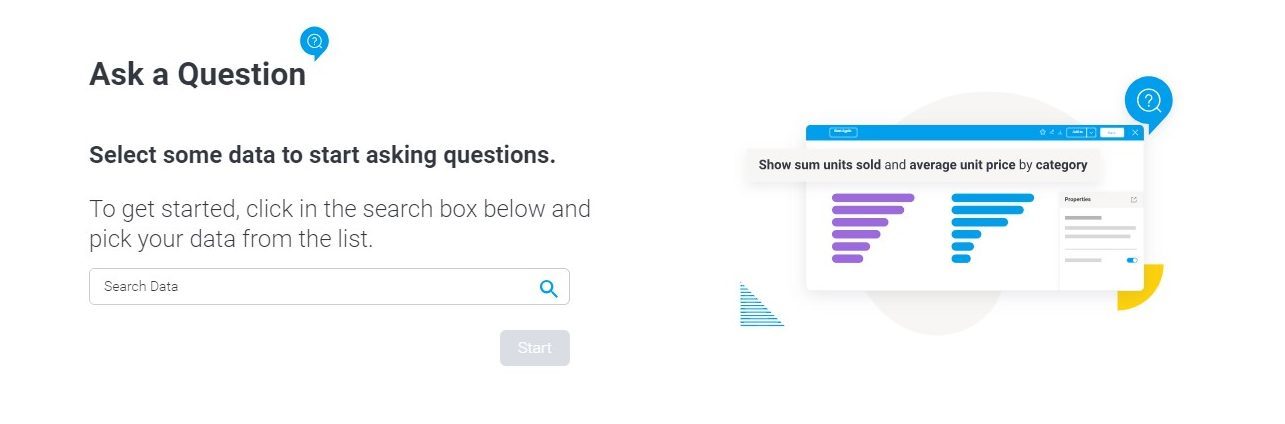Select the blue bar chart

click(992, 228)
